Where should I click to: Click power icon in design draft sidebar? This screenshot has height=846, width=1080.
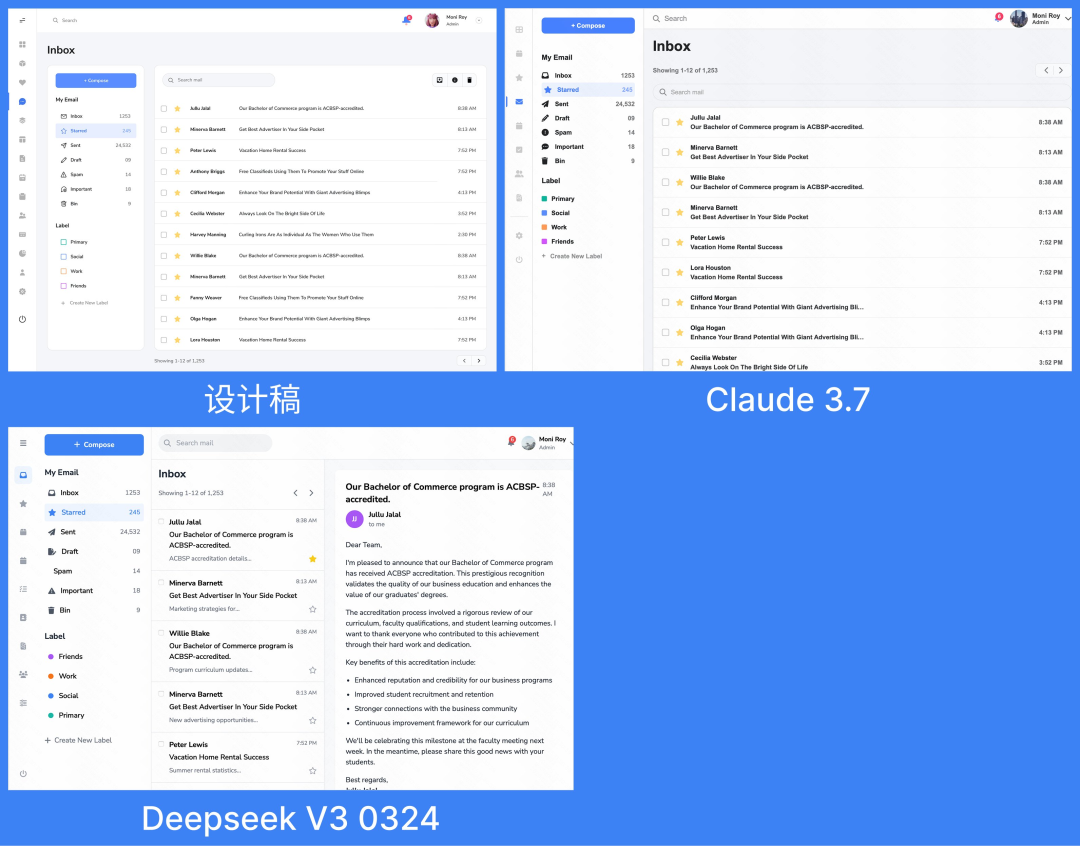click(x=22, y=319)
